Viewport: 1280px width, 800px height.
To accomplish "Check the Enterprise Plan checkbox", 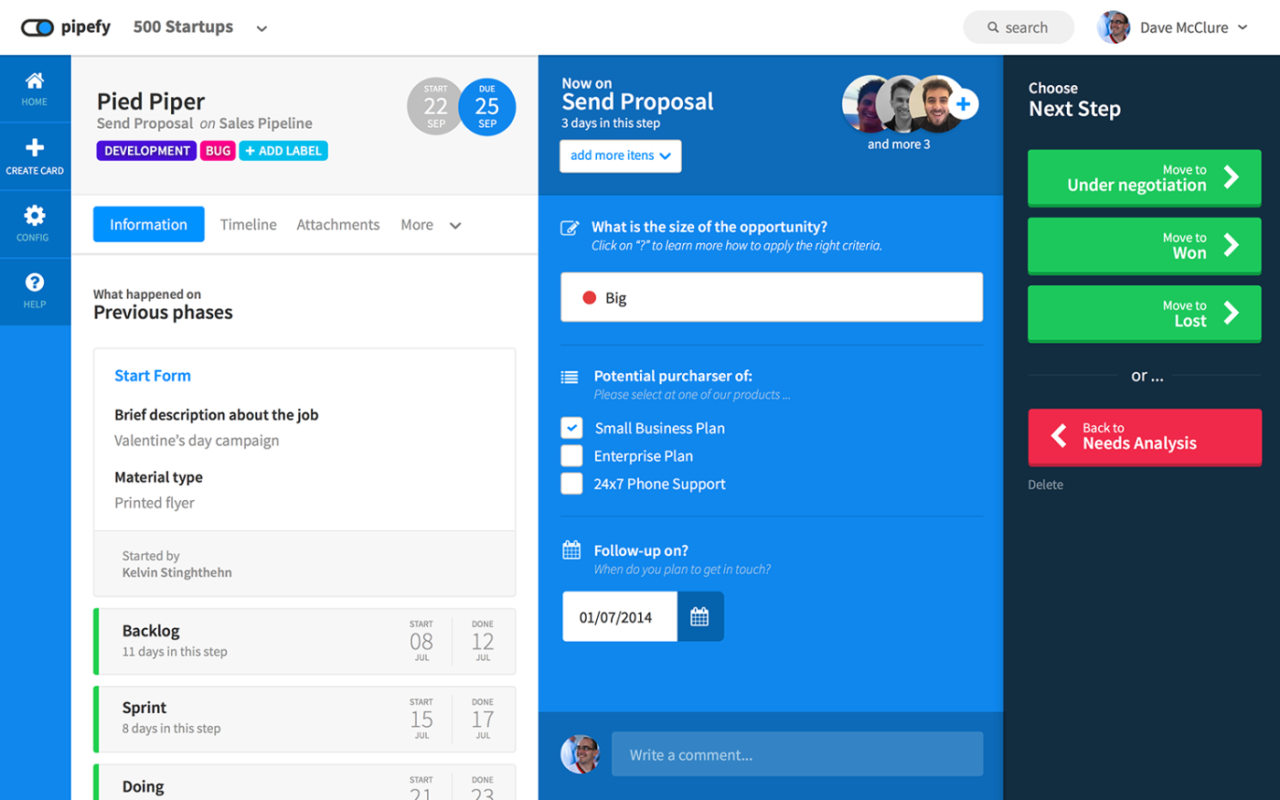I will (571, 456).
